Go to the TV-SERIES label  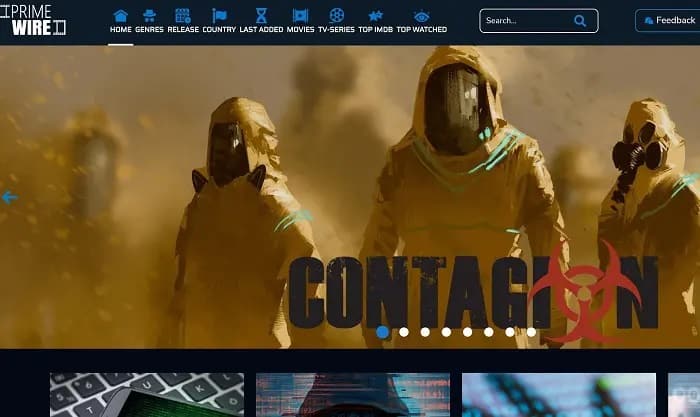[x=336, y=29]
